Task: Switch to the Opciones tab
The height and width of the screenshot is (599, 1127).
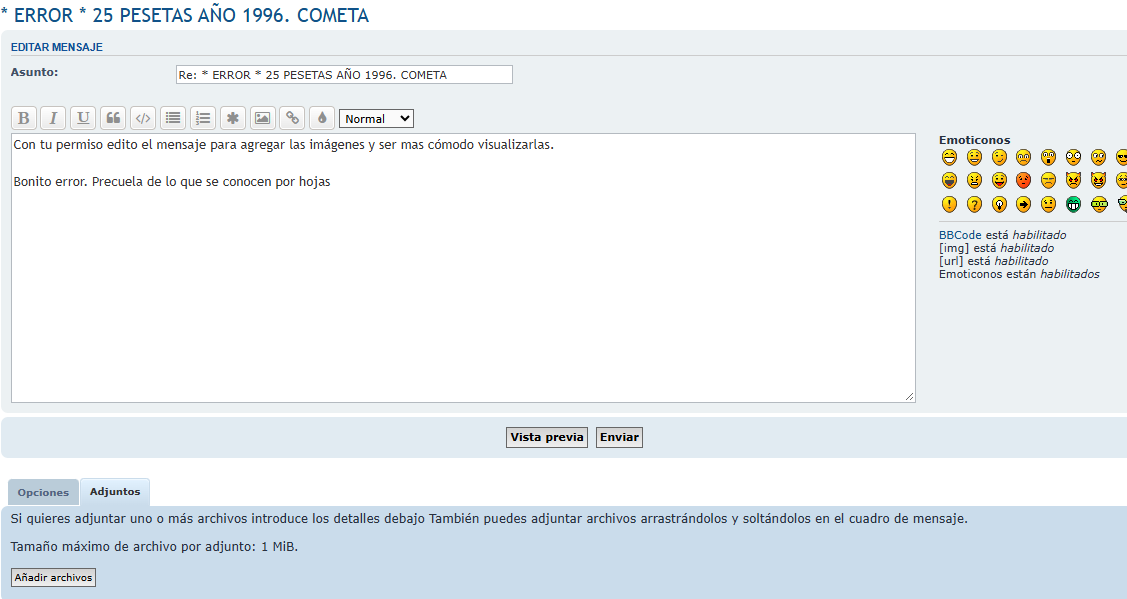Action: [x=43, y=493]
